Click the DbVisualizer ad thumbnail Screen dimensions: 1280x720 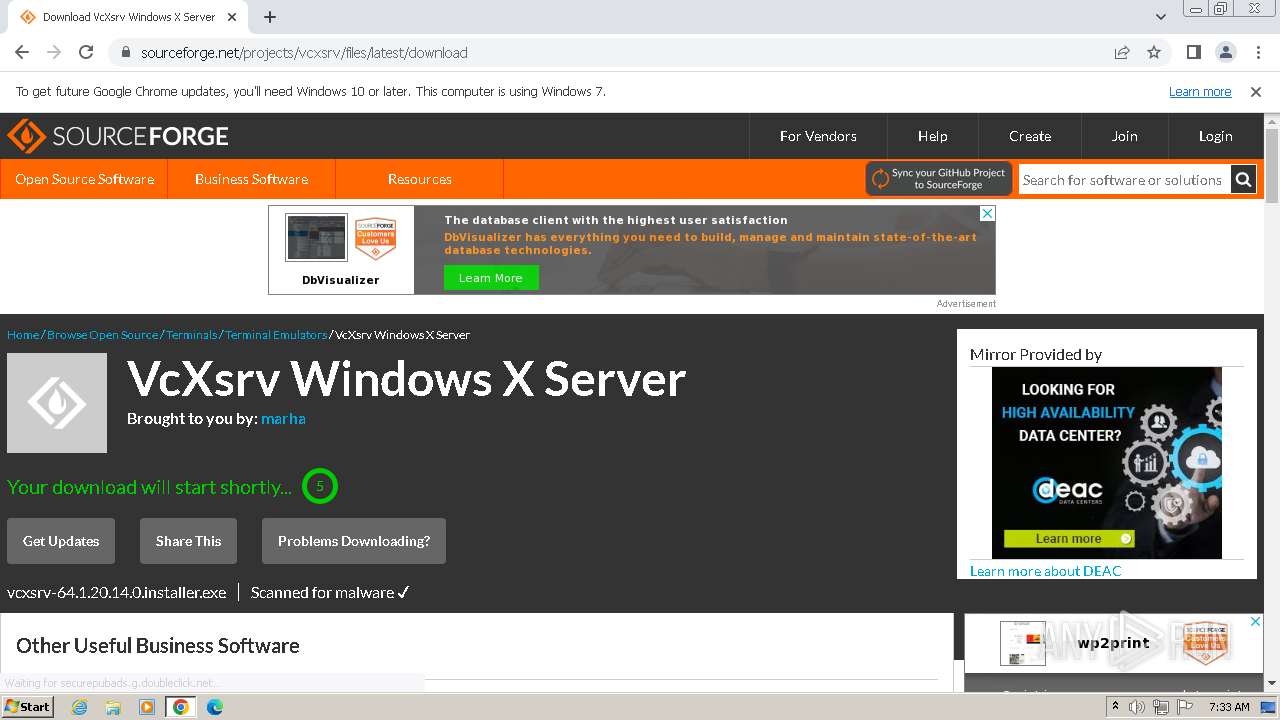click(316, 238)
